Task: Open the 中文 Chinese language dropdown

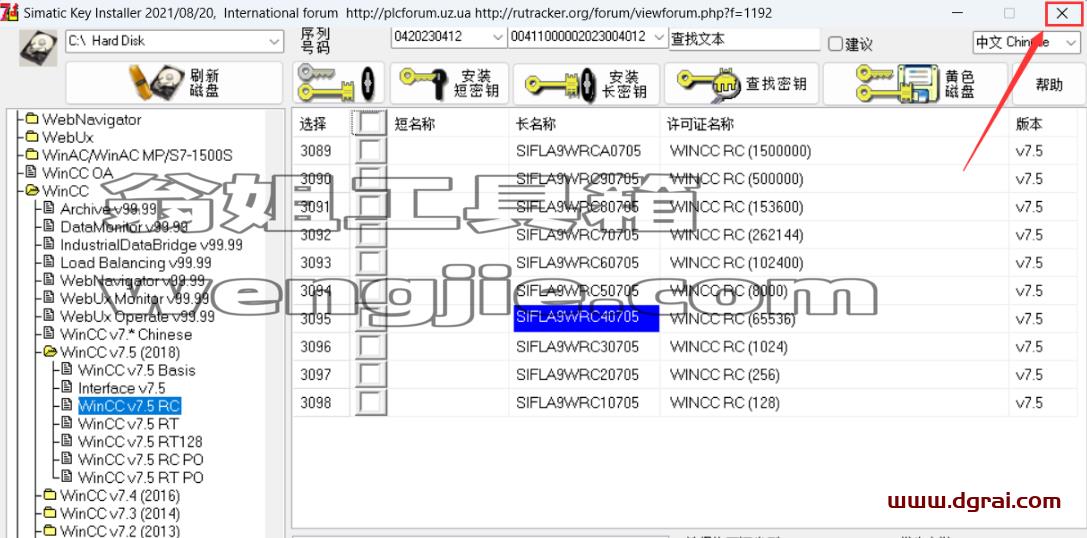Action: coord(1070,43)
